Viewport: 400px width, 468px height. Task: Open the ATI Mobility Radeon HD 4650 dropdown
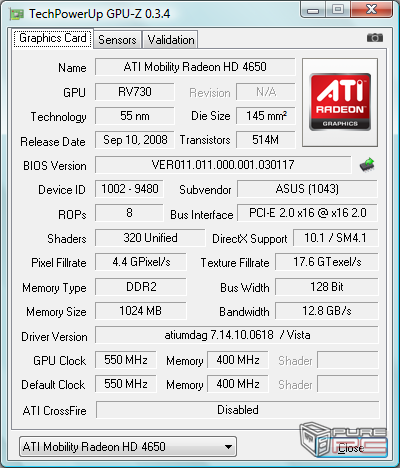(128, 447)
